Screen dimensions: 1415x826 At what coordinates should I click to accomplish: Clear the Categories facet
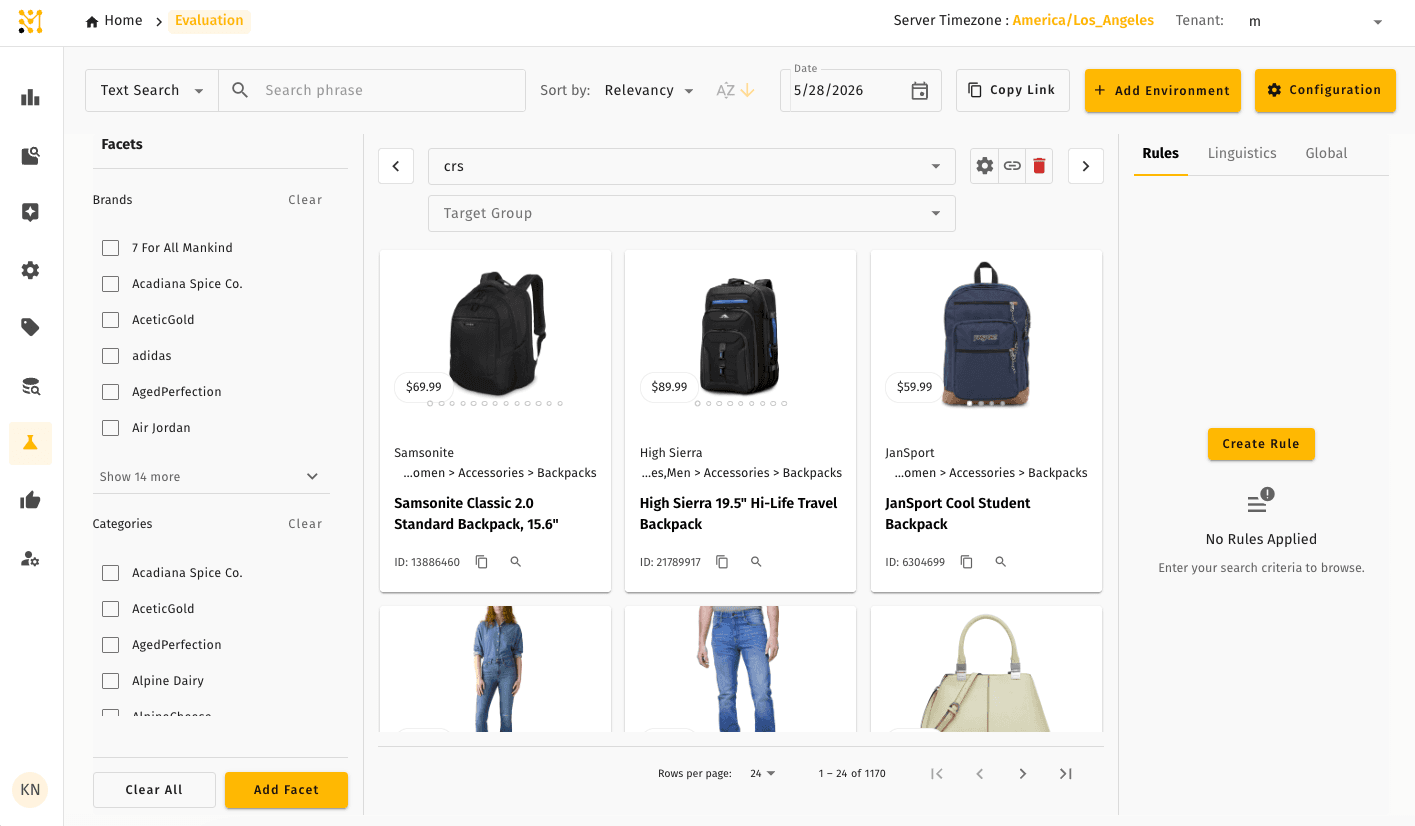305,524
